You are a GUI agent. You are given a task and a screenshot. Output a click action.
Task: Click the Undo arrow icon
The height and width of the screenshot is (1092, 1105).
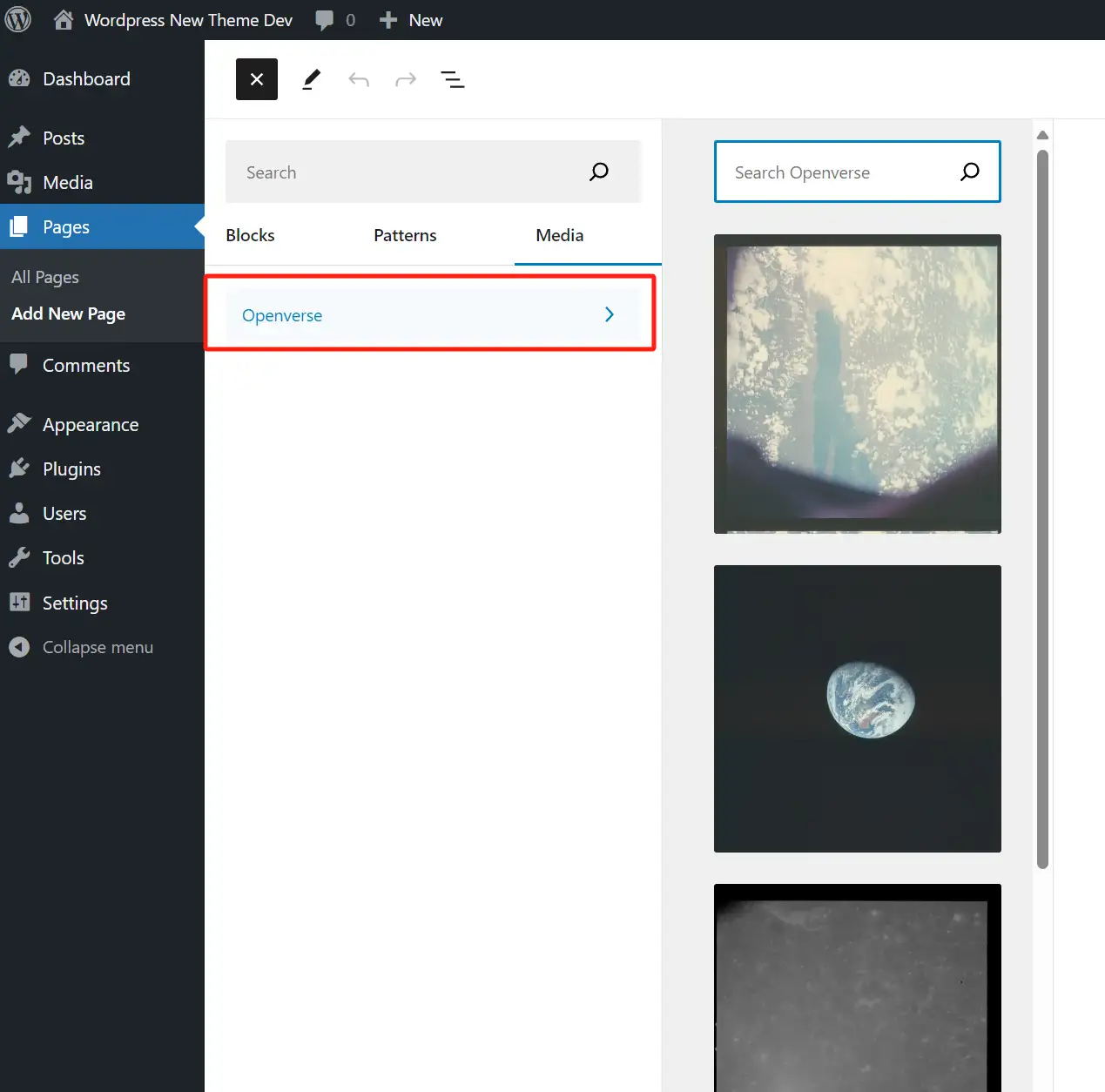click(359, 80)
